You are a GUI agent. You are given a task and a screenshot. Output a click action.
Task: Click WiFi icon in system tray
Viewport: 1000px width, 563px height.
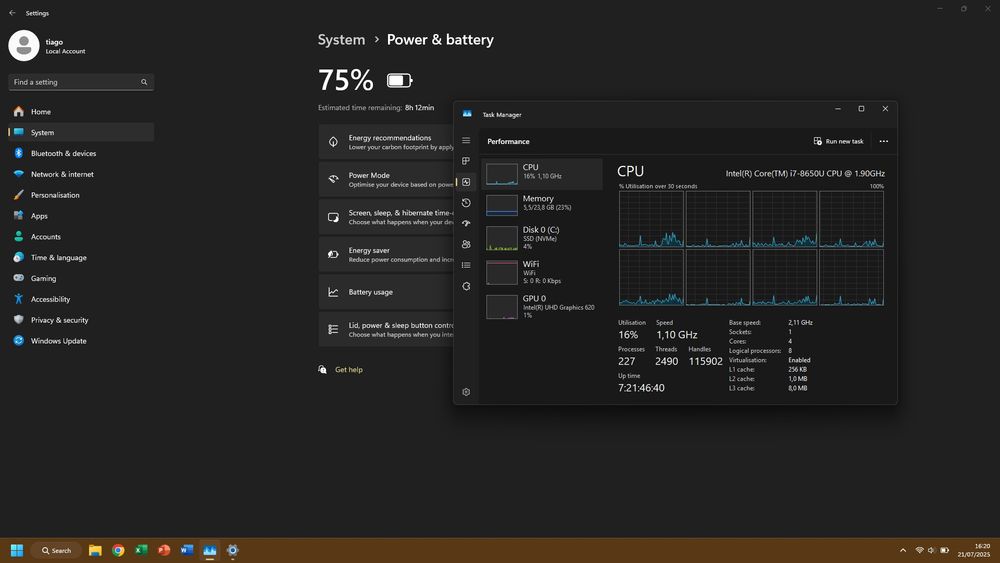point(919,550)
